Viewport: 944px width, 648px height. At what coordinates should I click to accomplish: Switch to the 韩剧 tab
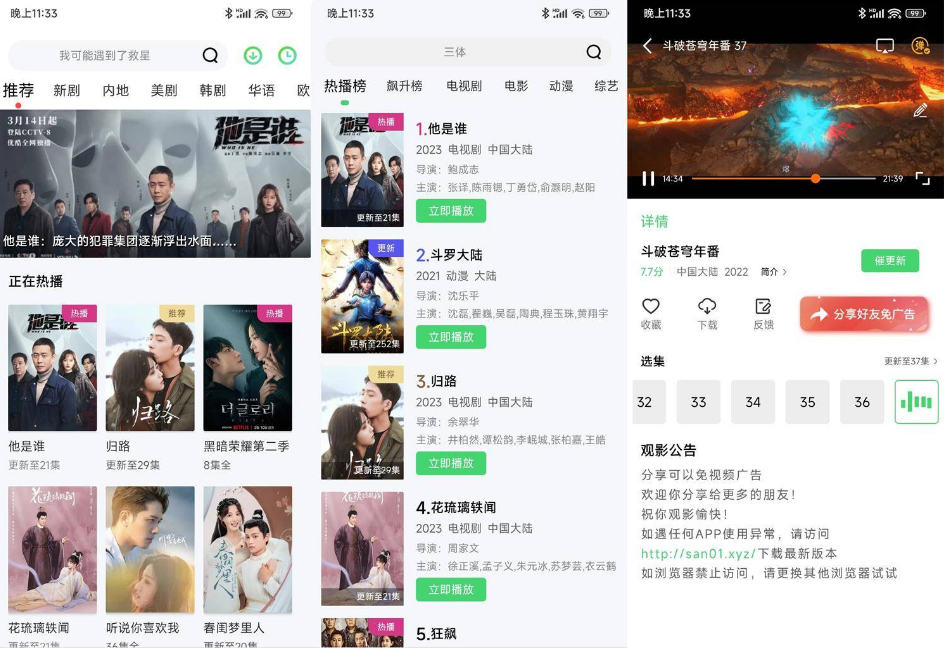(213, 90)
